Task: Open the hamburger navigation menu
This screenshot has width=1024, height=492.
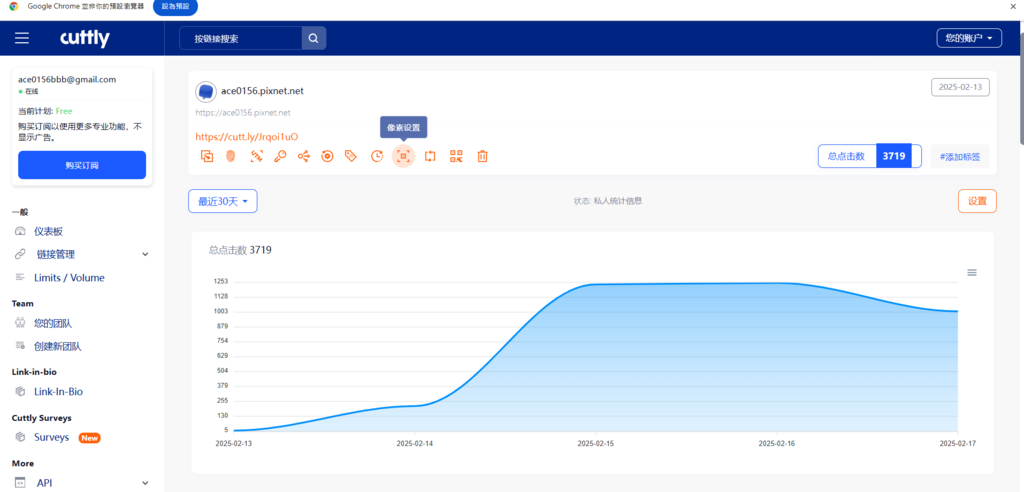Action: coord(22,39)
